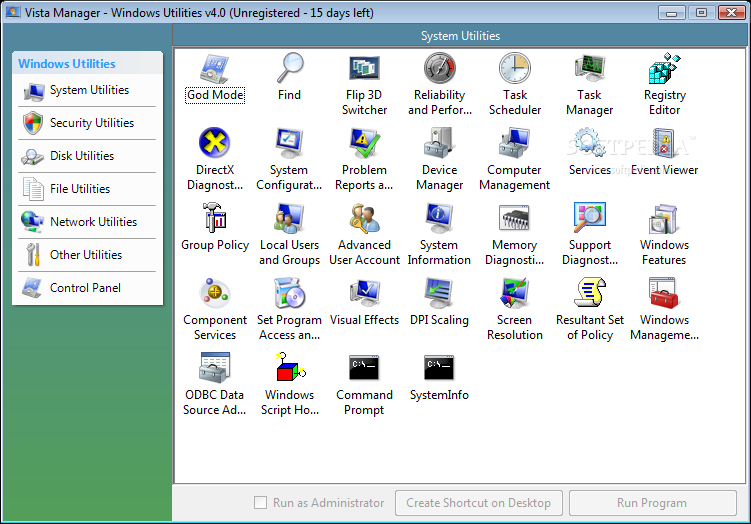Open Set Program Access icon

coord(290,293)
